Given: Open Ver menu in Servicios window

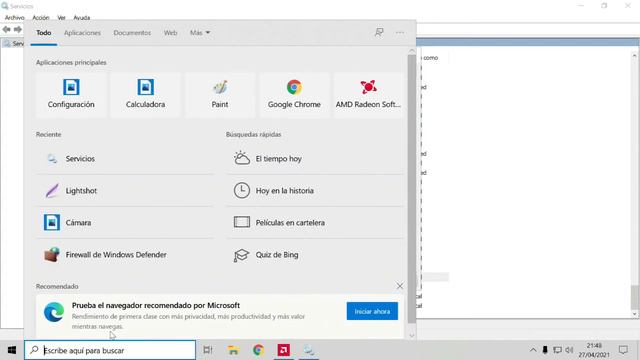Looking at the screenshot, I should click(x=62, y=18).
